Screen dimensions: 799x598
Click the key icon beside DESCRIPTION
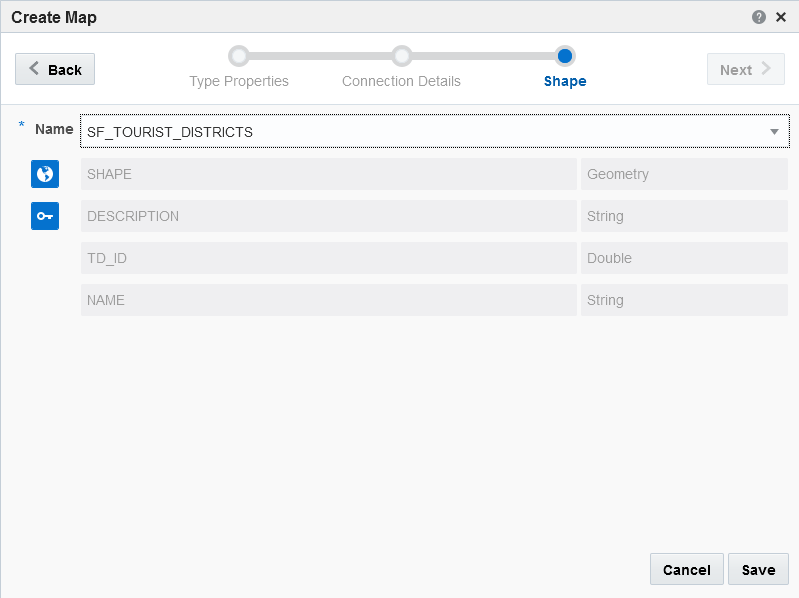point(45,216)
